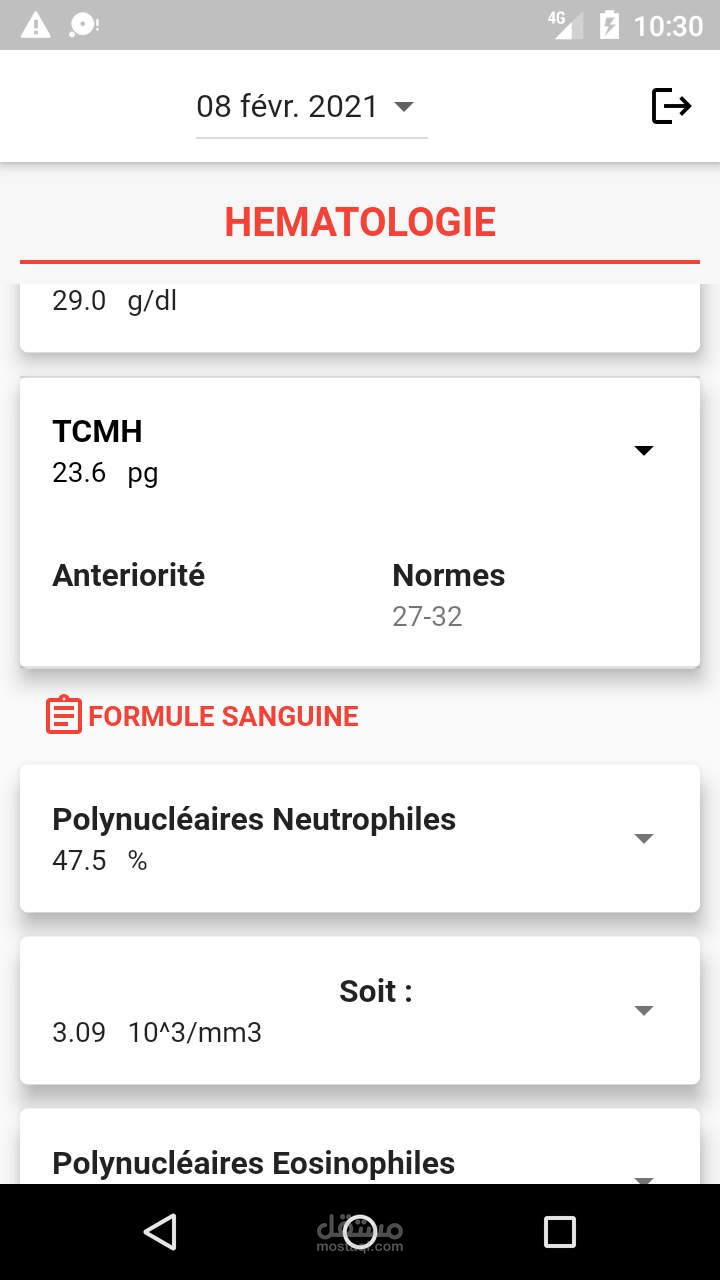Tap the TCMH title text
720x1280 pixels.
tap(97, 431)
